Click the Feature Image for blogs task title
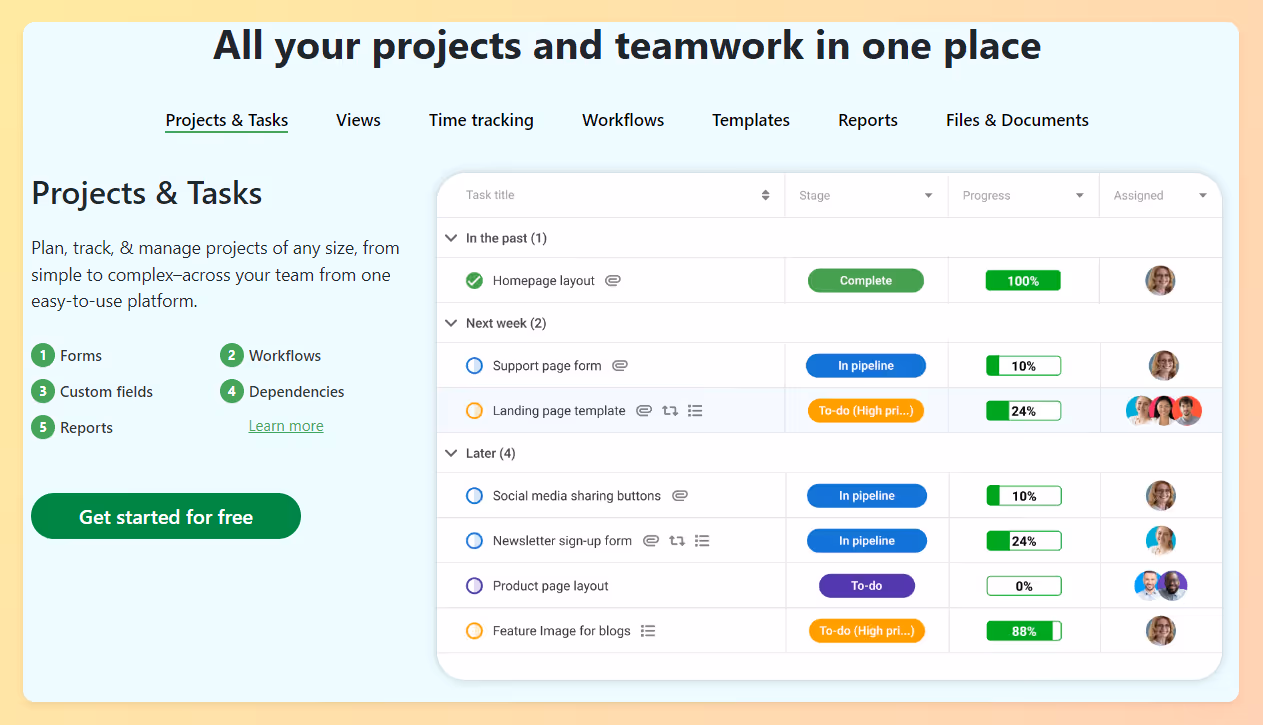 (x=562, y=631)
